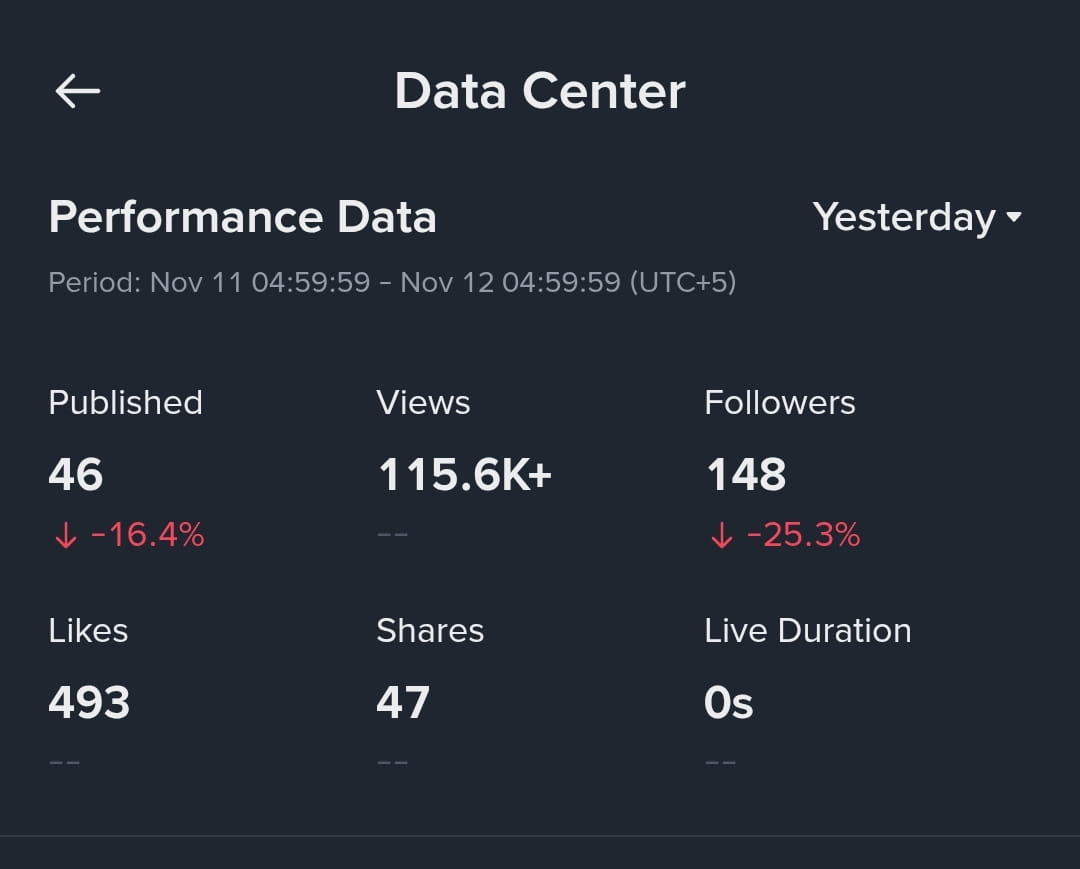Click the 0s live duration value

[729, 702]
